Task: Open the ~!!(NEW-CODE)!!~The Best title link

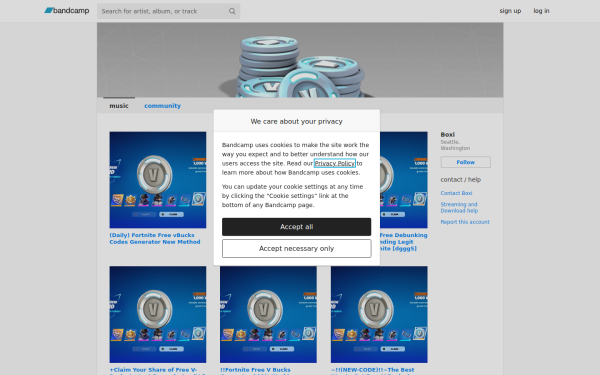Action: [x=373, y=370]
